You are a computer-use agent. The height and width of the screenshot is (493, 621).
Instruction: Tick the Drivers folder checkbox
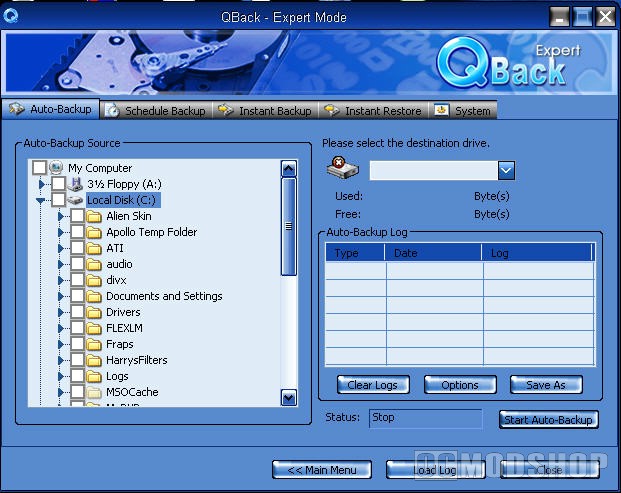click(78, 312)
